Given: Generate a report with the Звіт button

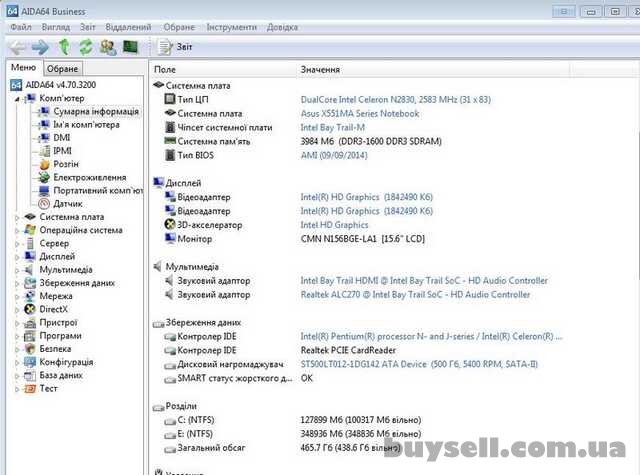Looking at the screenshot, I should click(175, 47).
